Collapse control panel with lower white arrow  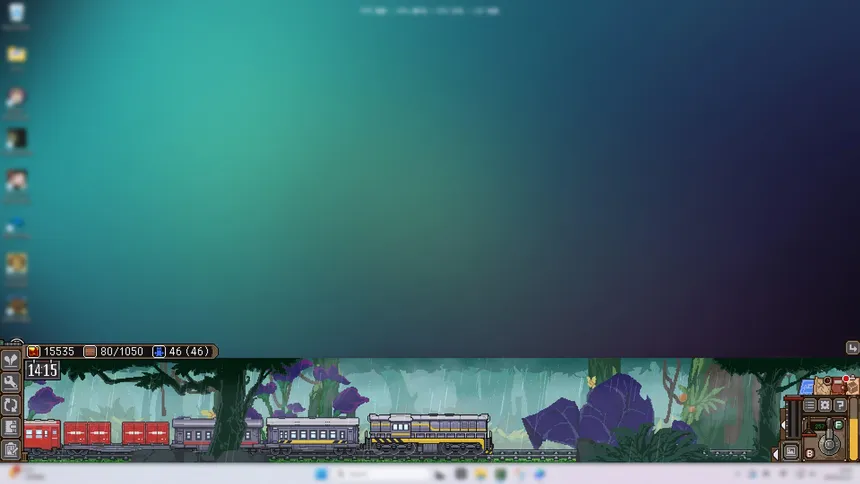(x=776, y=454)
